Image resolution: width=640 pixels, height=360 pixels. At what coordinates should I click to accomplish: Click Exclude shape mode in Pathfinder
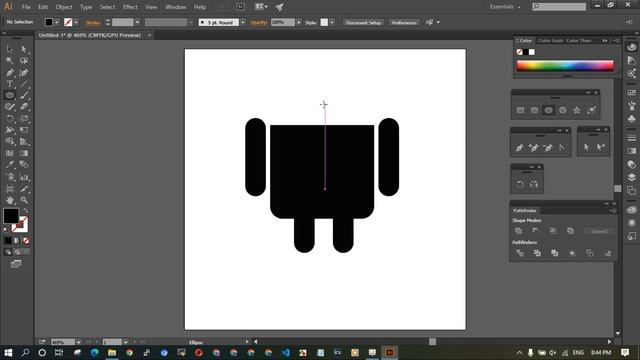571,231
